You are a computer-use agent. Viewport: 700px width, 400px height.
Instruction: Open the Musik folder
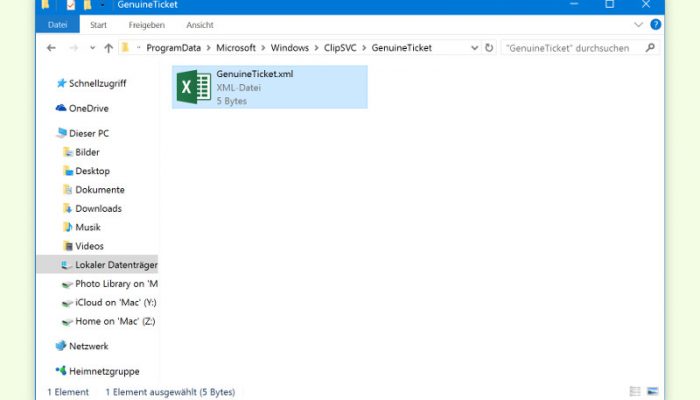(88, 227)
